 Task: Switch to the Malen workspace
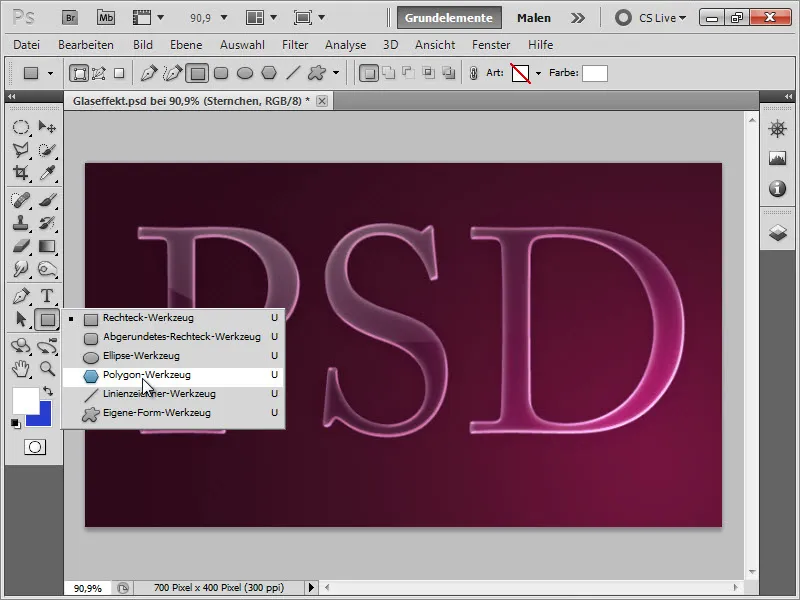tap(534, 18)
